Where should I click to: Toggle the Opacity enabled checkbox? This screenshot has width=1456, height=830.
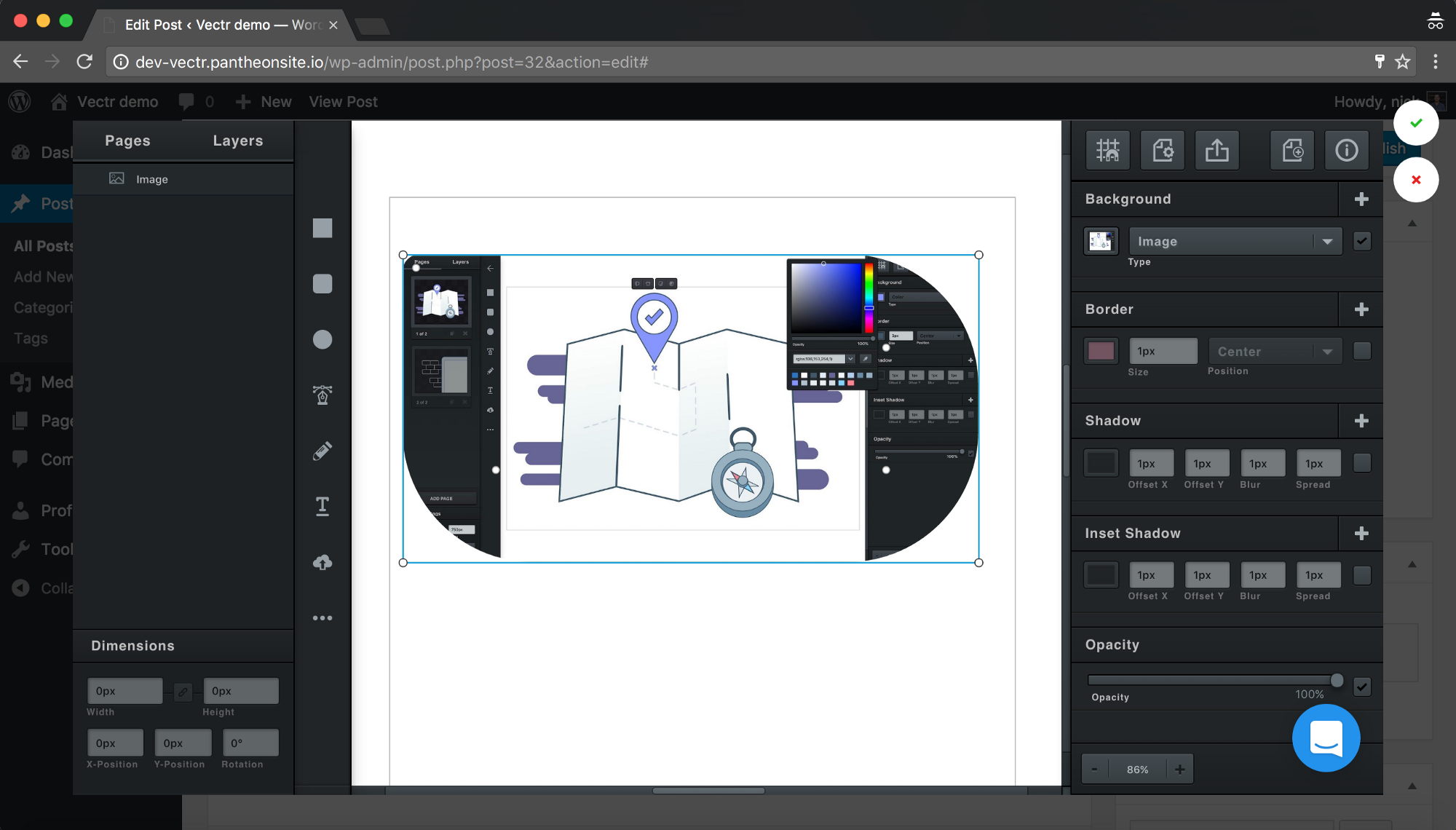coord(1362,685)
